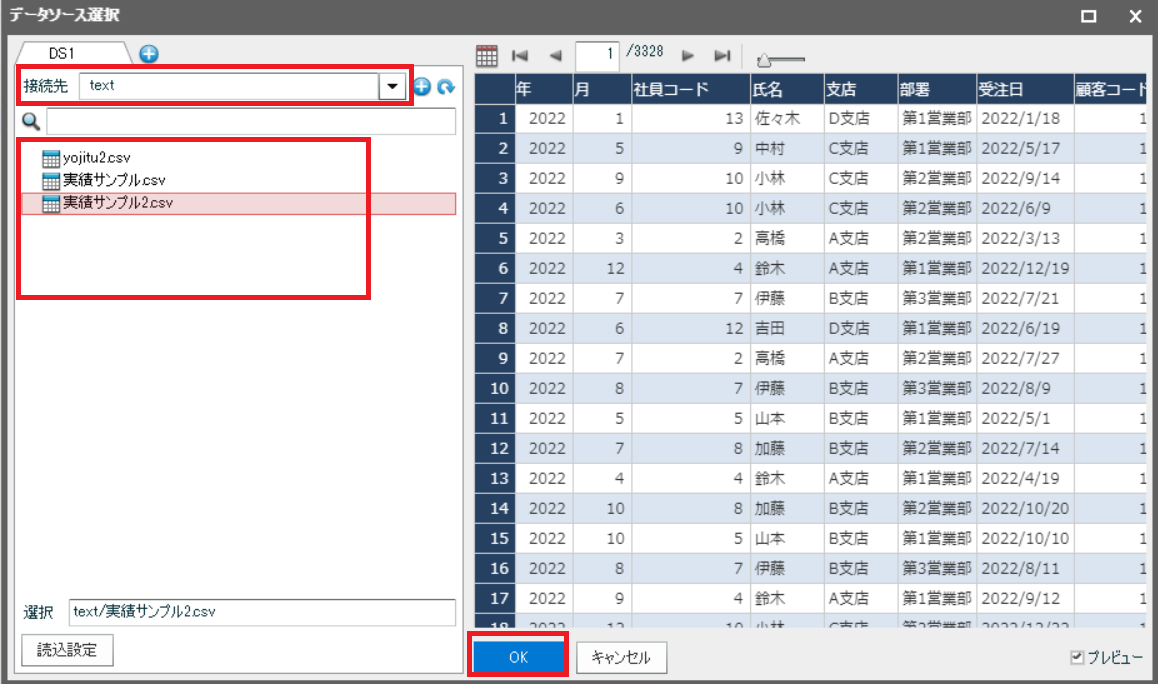Image resolution: width=1158 pixels, height=684 pixels.
Task: Click the 受注日 column header
Action: [1025, 89]
